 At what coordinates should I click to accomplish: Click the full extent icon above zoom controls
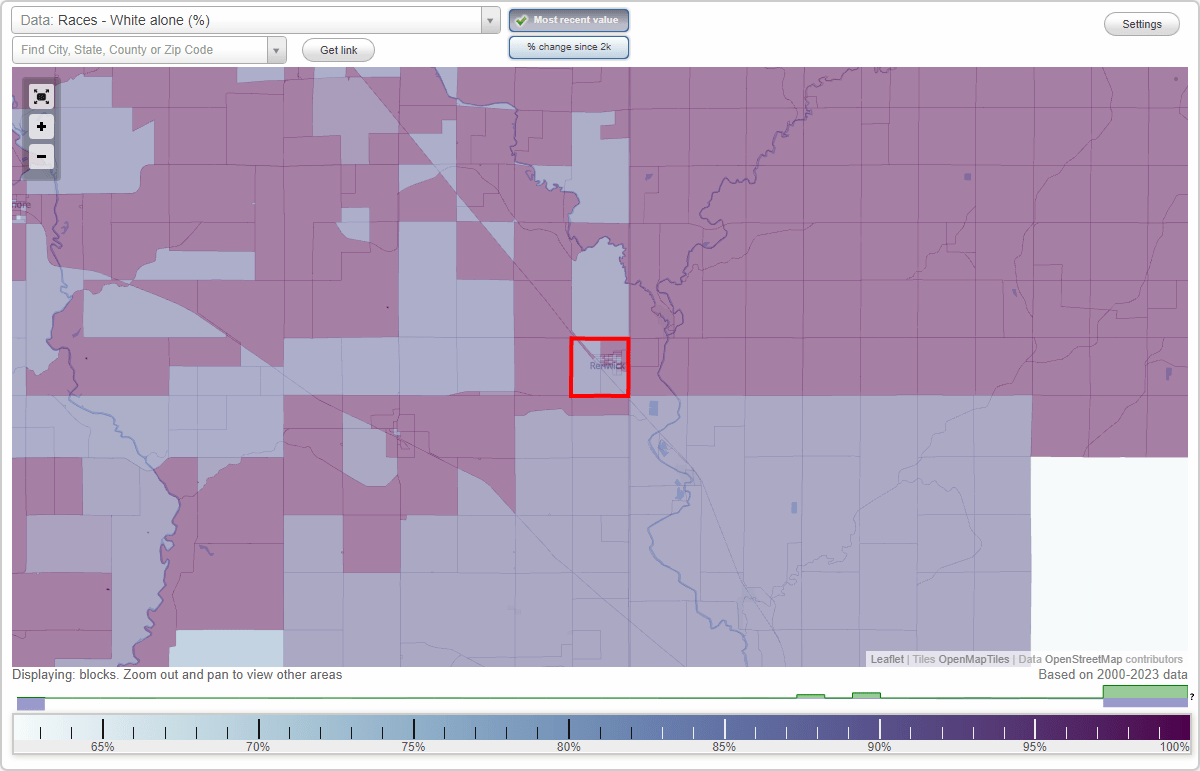[40, 96]
